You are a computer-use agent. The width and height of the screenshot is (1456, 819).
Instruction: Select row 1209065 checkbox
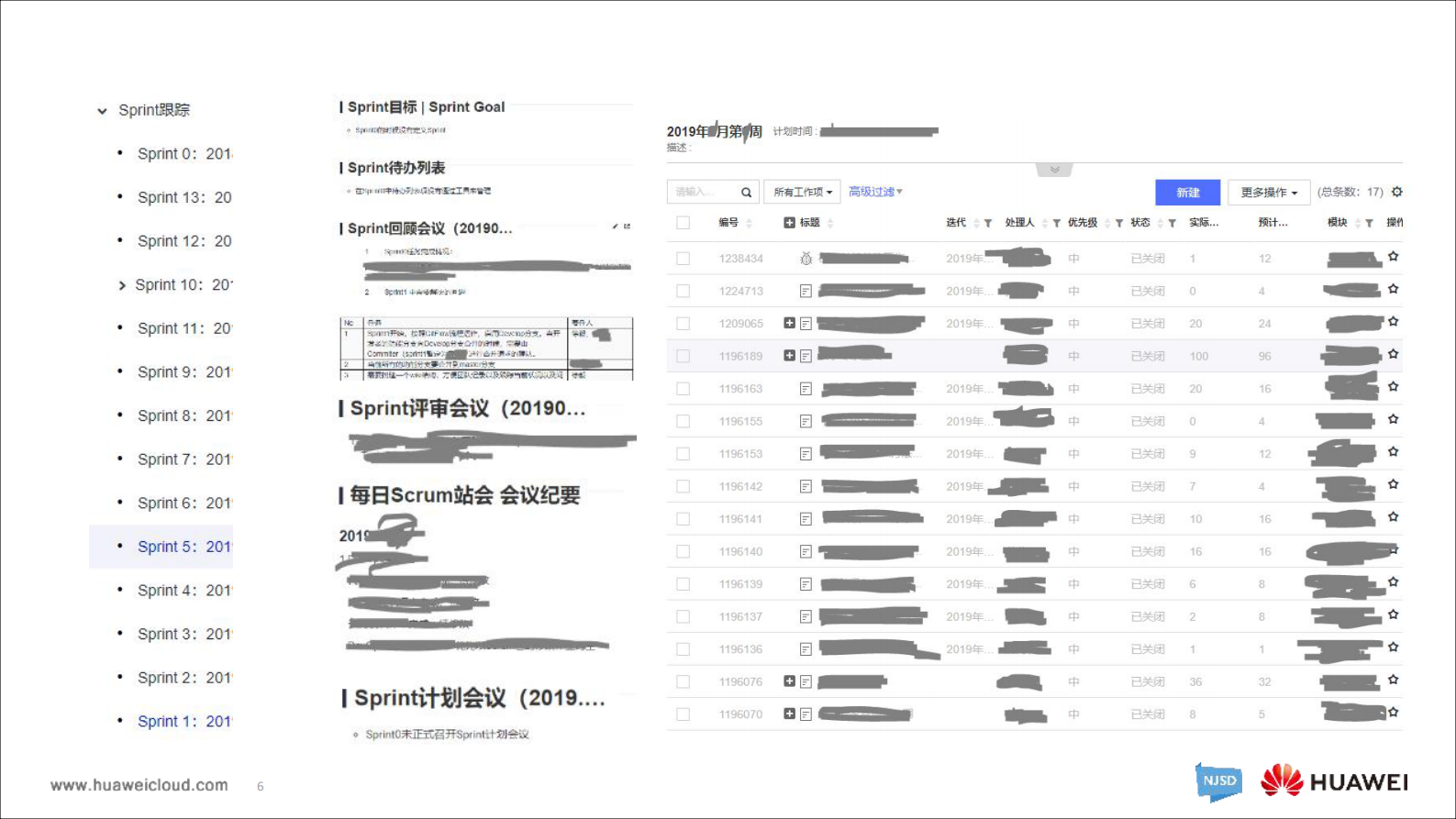pyautogui.click(x=683, y=324)
